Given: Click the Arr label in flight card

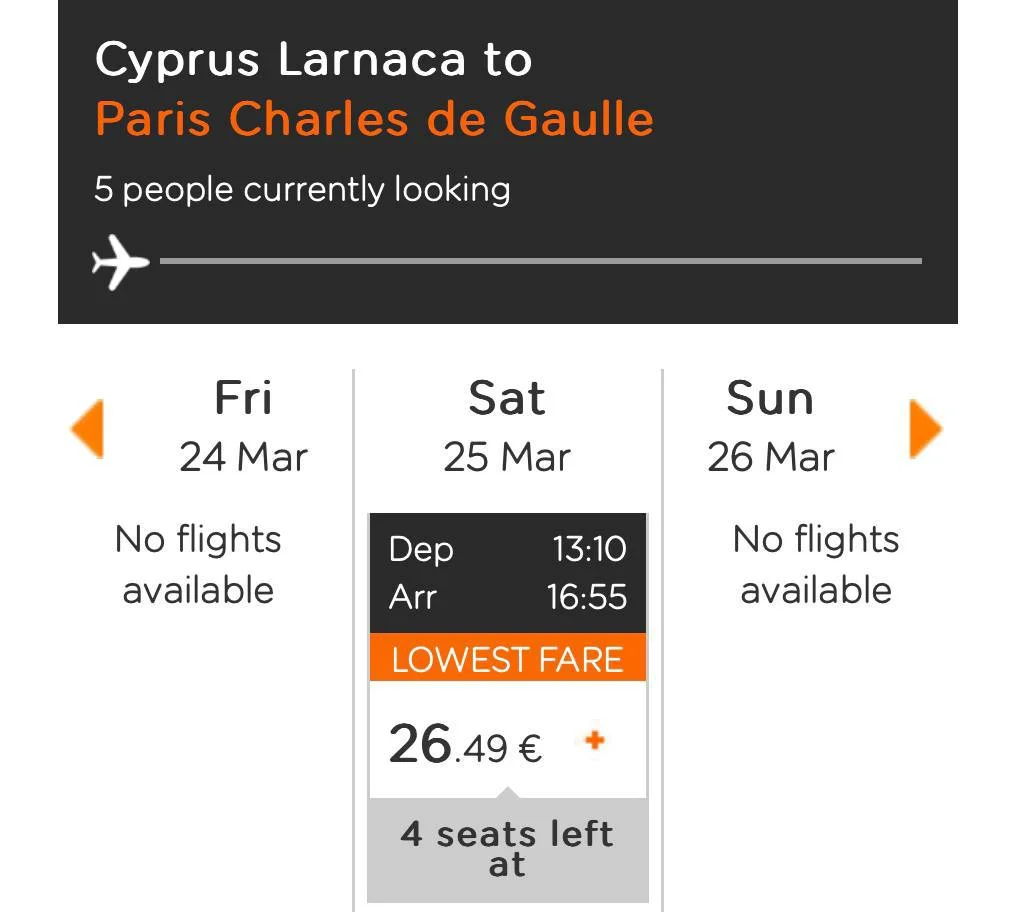Looking at the screenshot, I should pyautogui.click(x=413, y=598).
